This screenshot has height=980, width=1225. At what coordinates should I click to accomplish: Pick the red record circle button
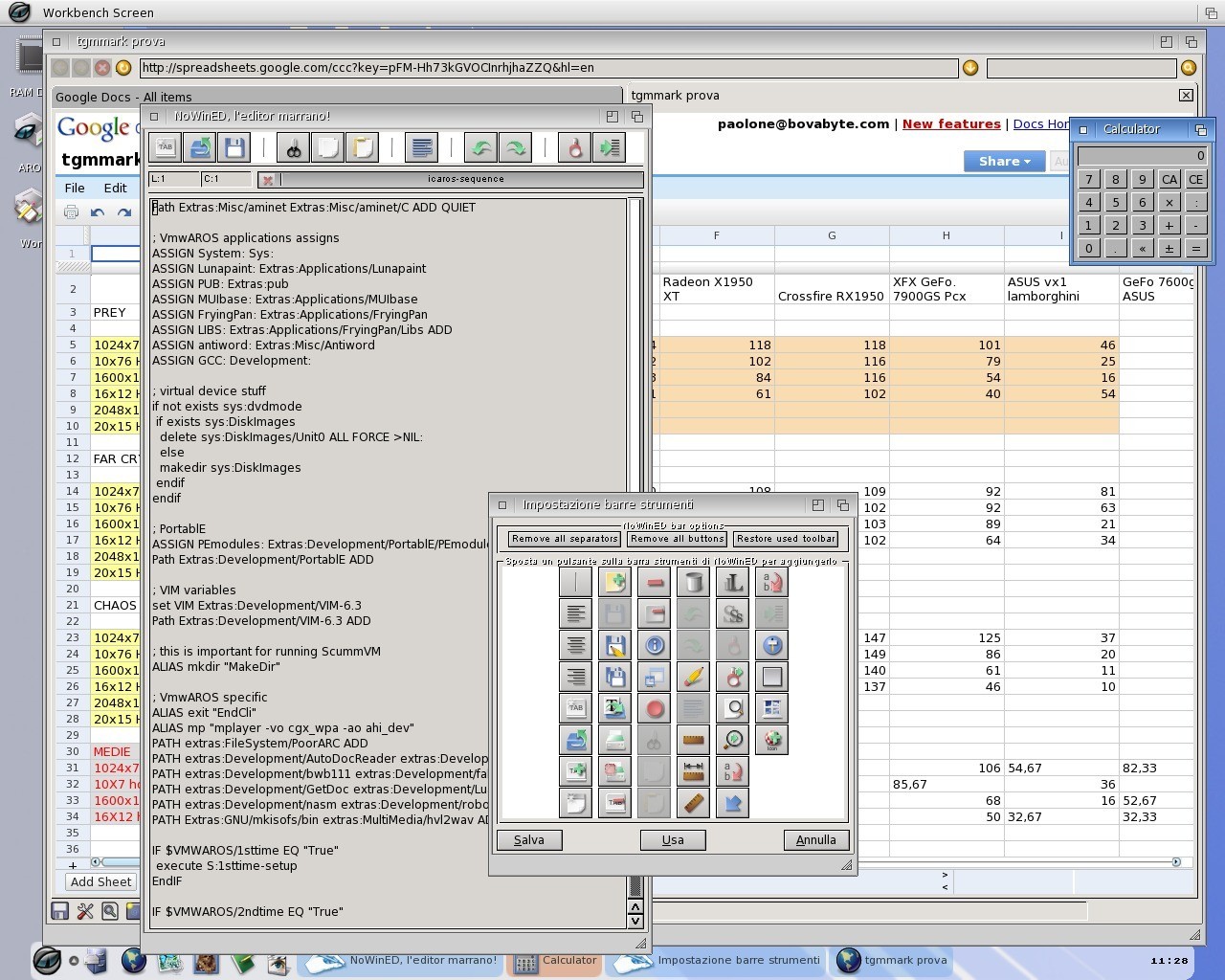pyautogui.click(x=654, y=708)
